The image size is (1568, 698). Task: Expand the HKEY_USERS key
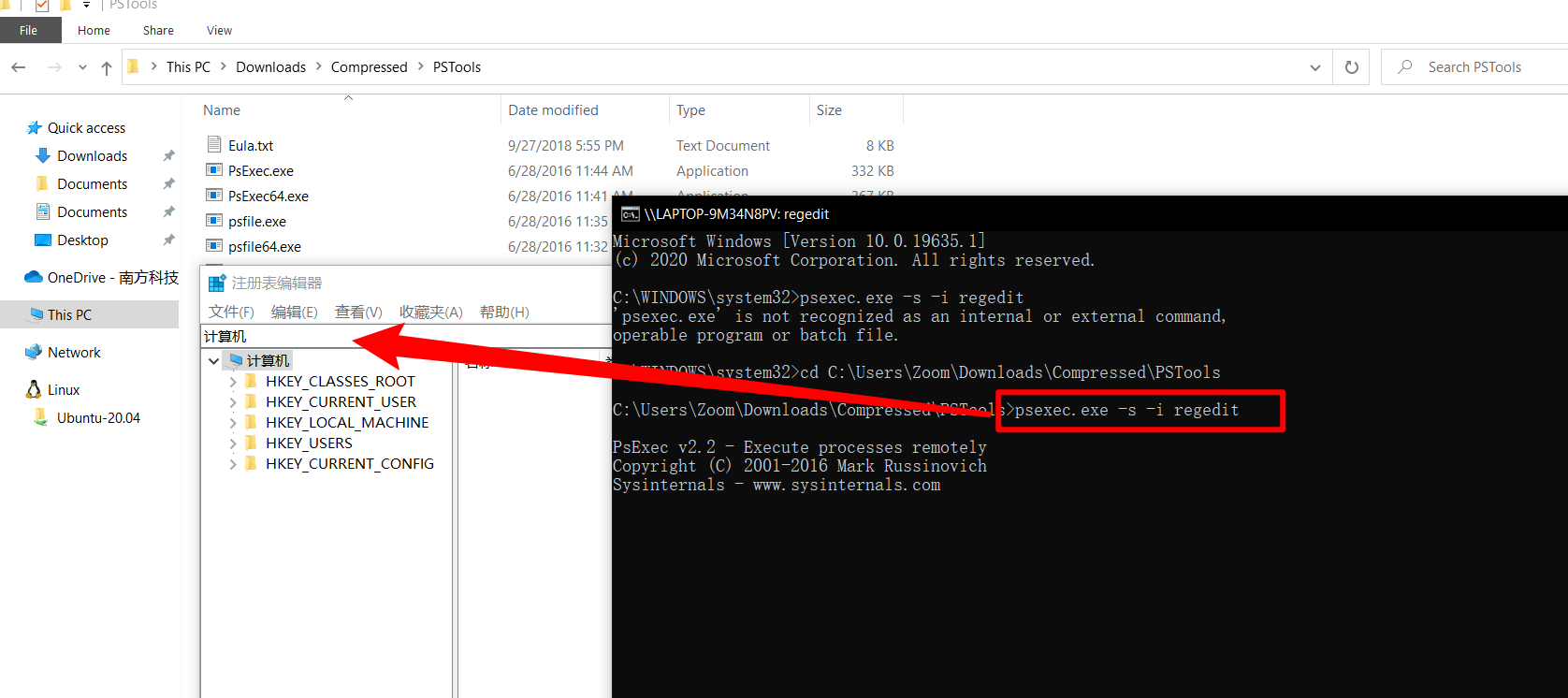(233, 444)
